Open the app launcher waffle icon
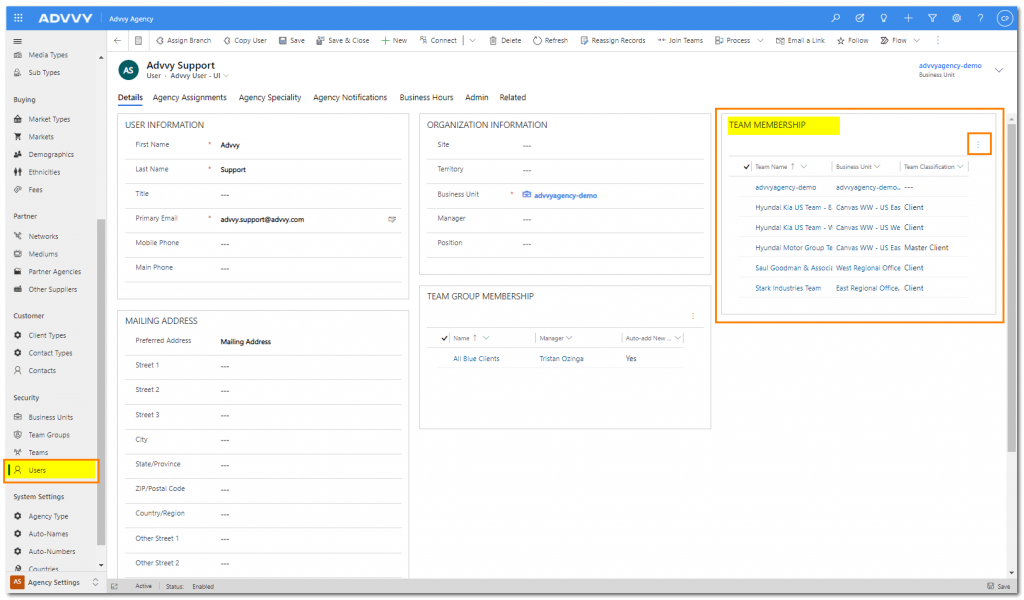 (x=18, y=18)
